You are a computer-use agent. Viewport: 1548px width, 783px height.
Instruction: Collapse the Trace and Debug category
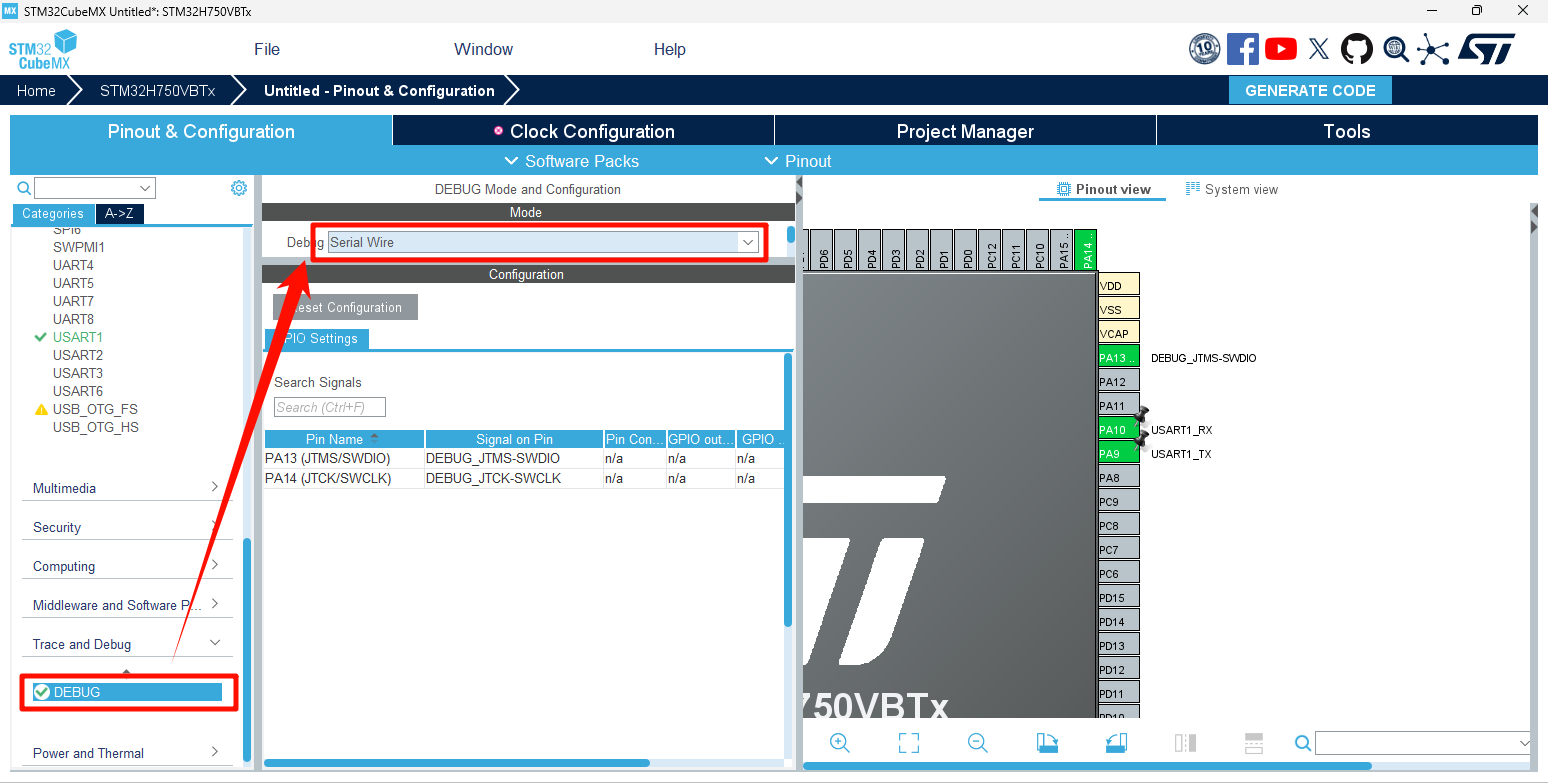pos(127,644)
